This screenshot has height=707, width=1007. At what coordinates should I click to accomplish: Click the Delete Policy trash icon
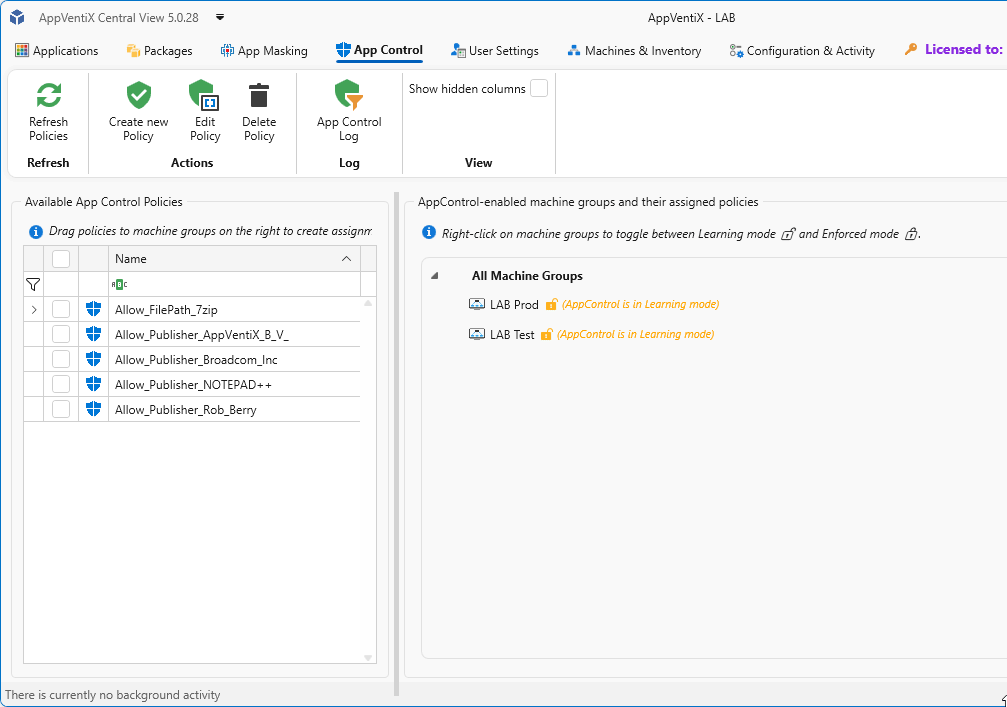point(259,95)
